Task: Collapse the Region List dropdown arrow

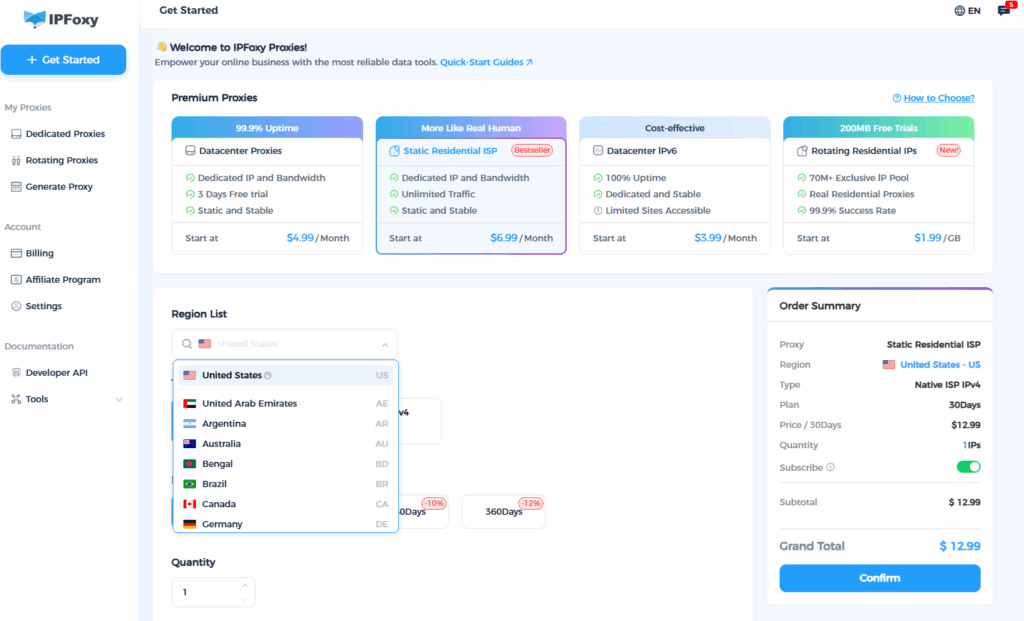Action: pos(385,344)
